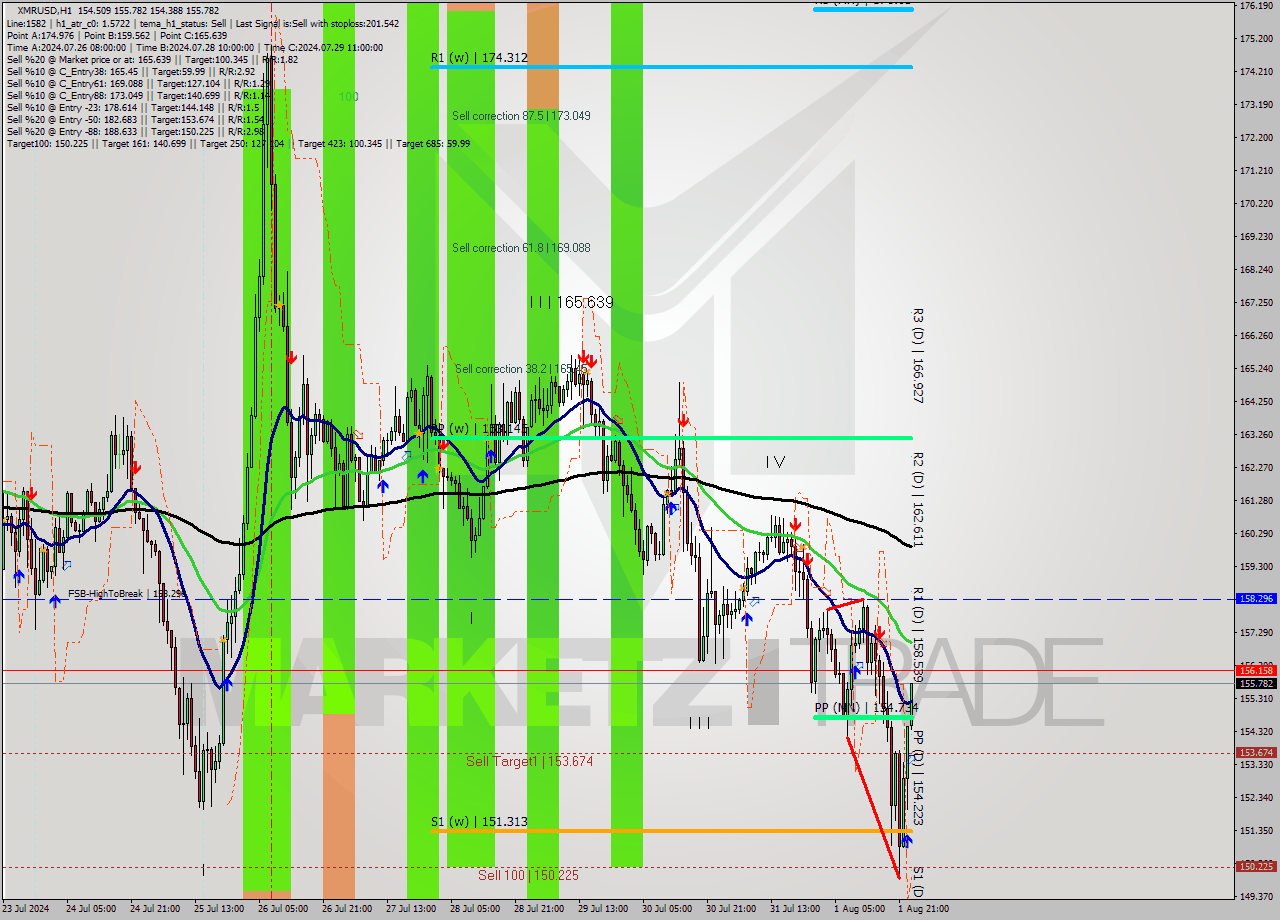Click the green '100' label

348,97
